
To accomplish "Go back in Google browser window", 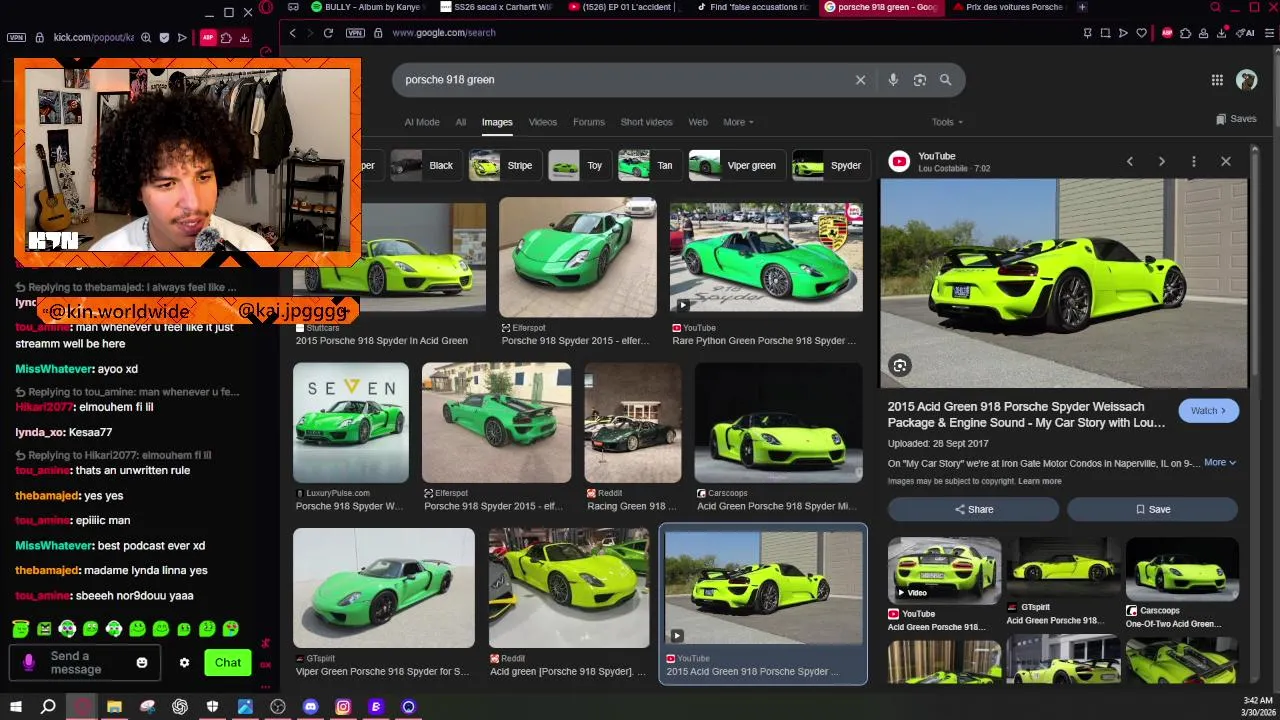I will (292, 33).
